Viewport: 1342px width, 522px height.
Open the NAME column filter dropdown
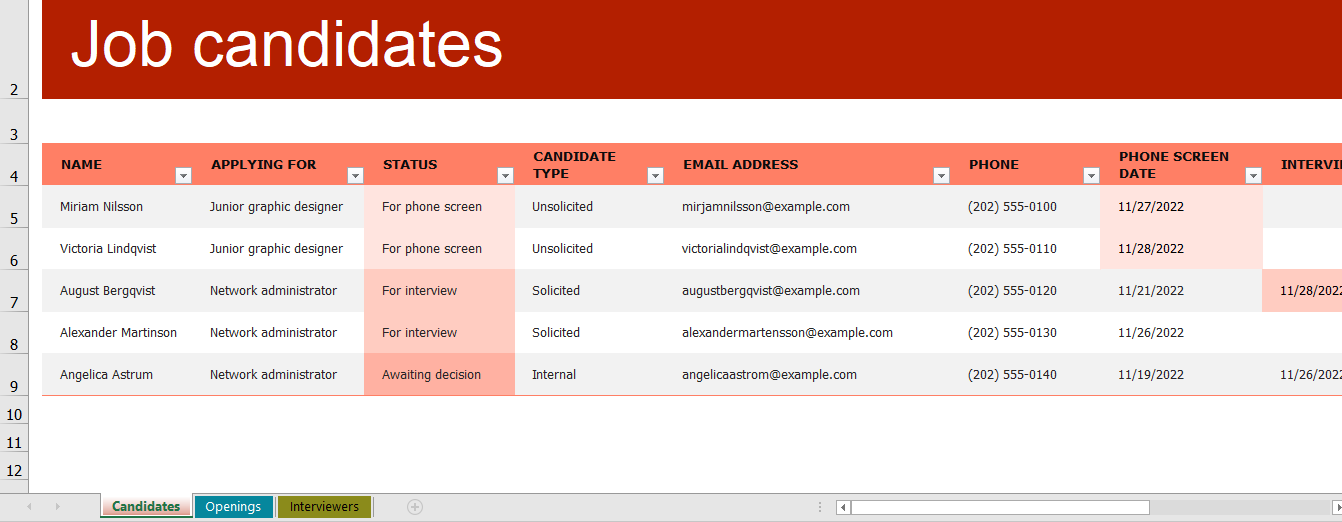(x=183, y=176)
